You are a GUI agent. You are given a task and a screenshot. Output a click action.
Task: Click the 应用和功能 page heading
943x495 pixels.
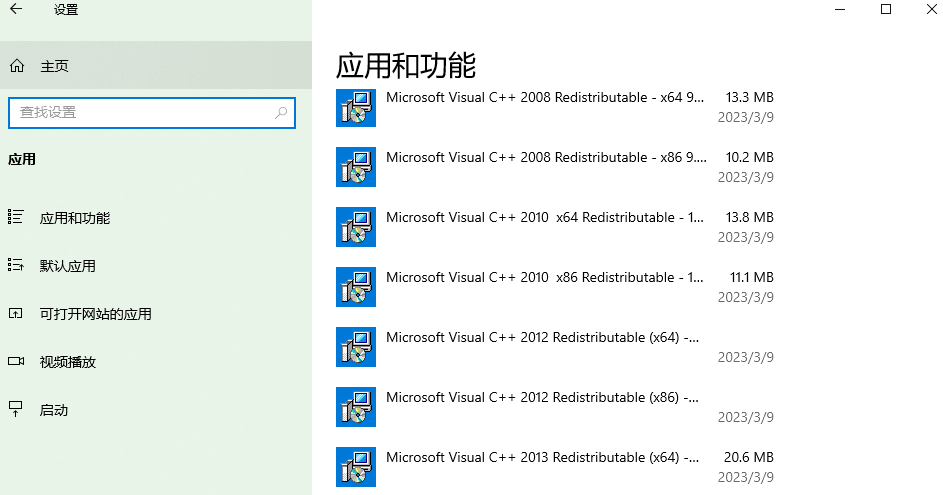coord(406,66)
